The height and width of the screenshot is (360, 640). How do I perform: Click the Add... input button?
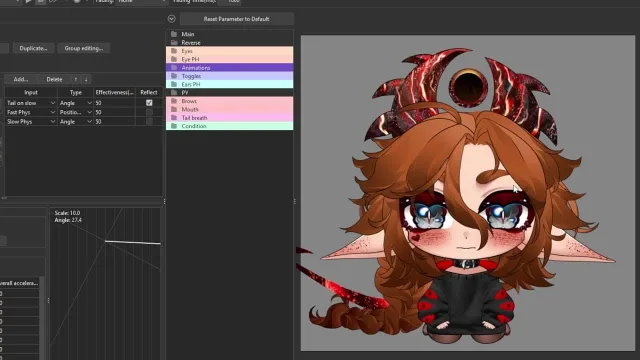point(21,79)
